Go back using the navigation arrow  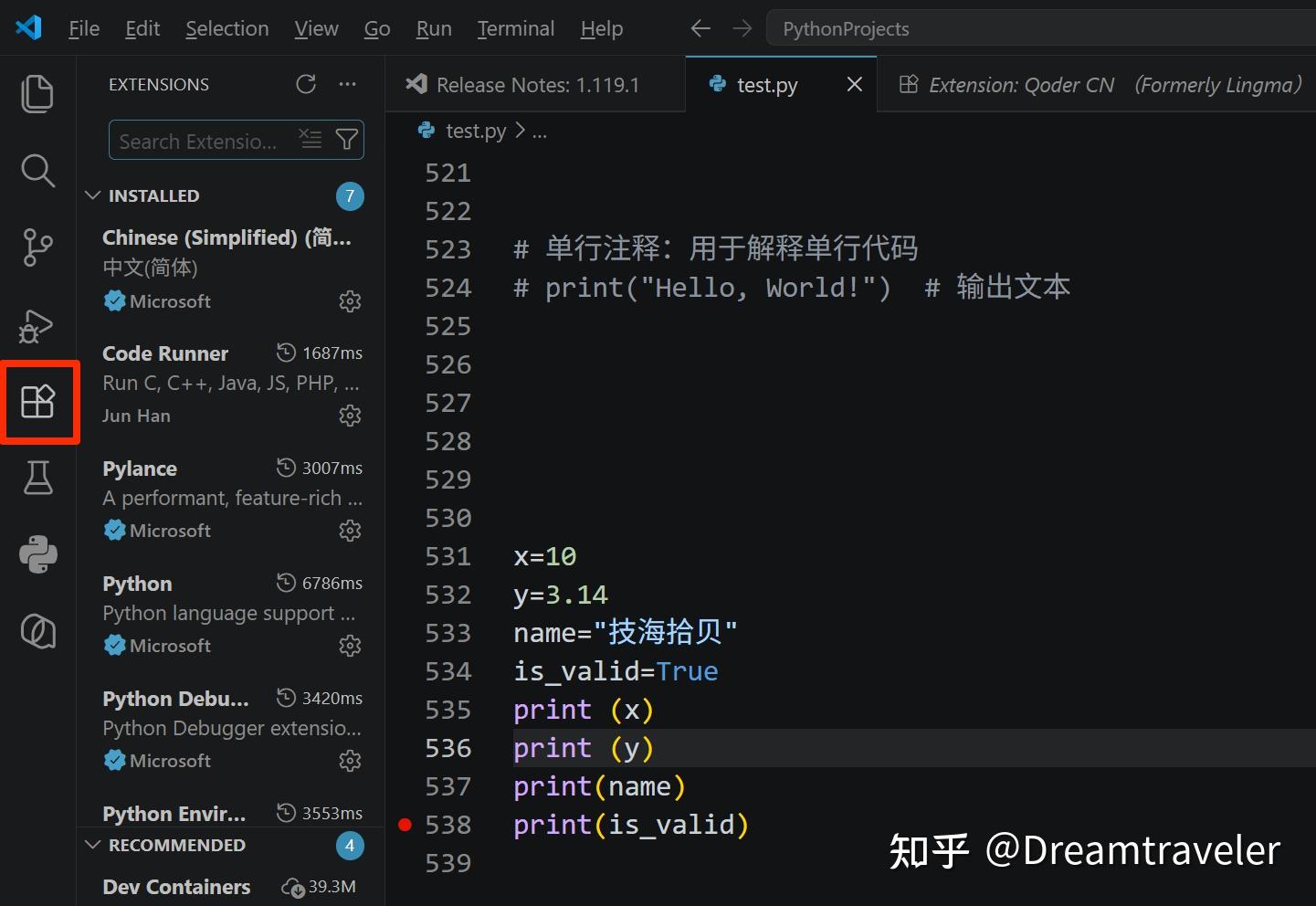click(700, 28)
